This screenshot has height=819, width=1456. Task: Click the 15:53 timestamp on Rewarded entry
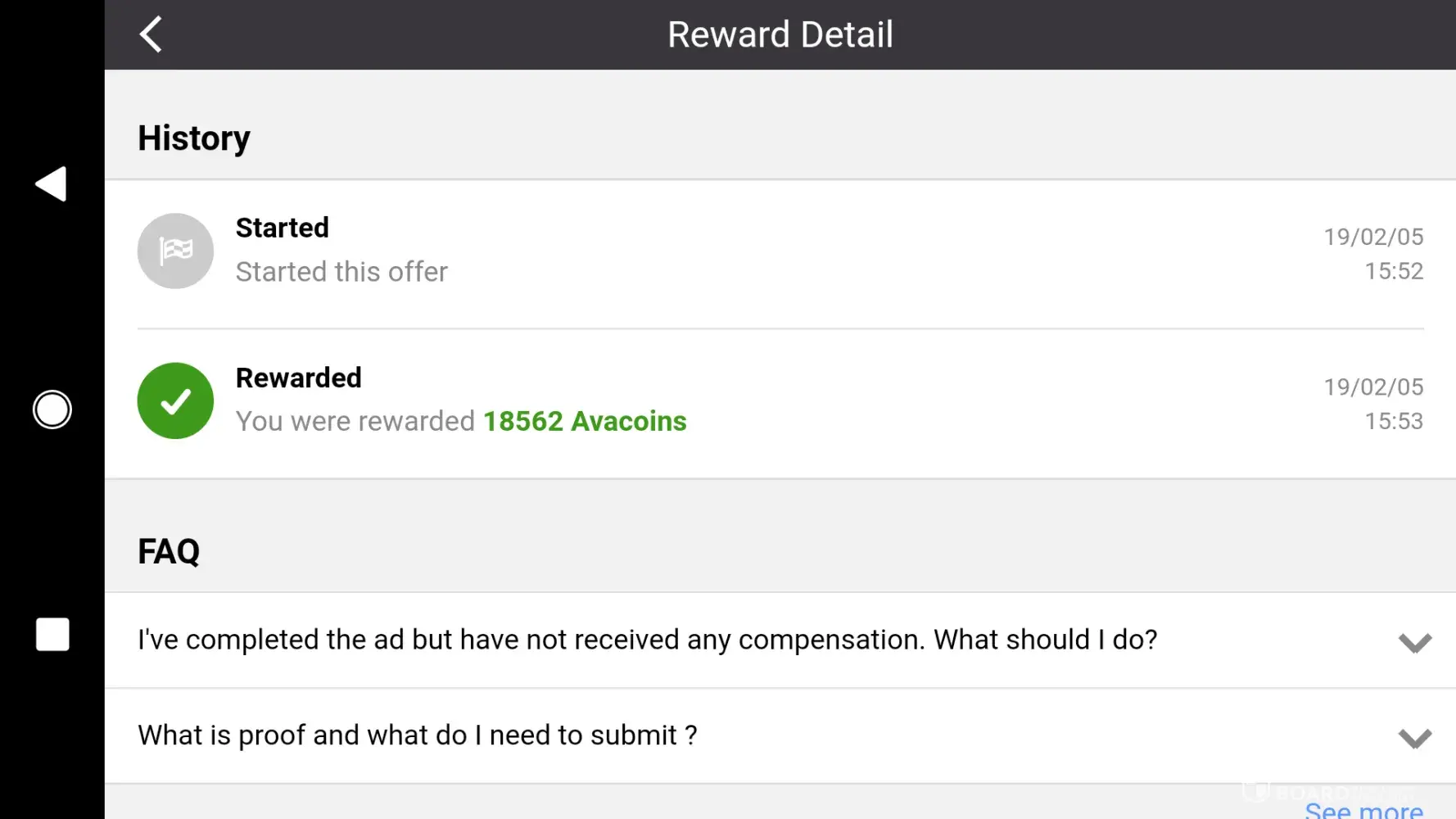tap(1393, 421)
